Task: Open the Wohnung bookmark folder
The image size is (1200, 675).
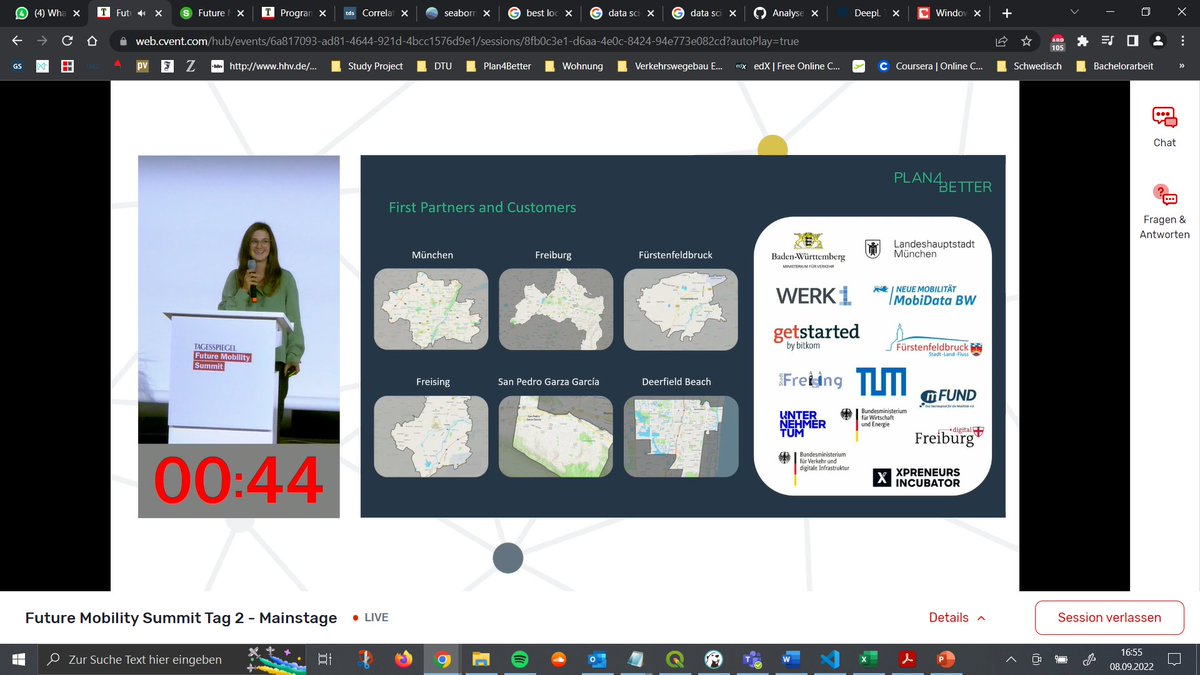Action: pos(573,66)
